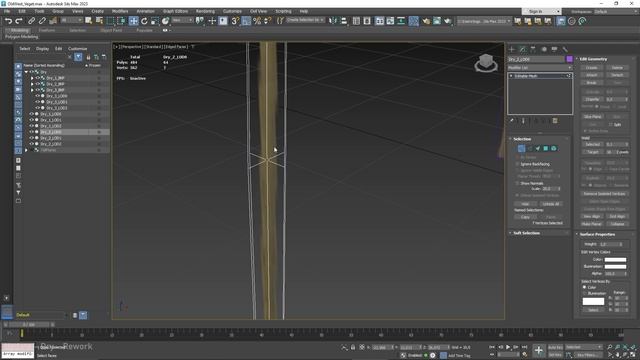This screenshot has height=360, width=640.
Task: Select the Illumination radio button
Action: click(x=584, y=293)
